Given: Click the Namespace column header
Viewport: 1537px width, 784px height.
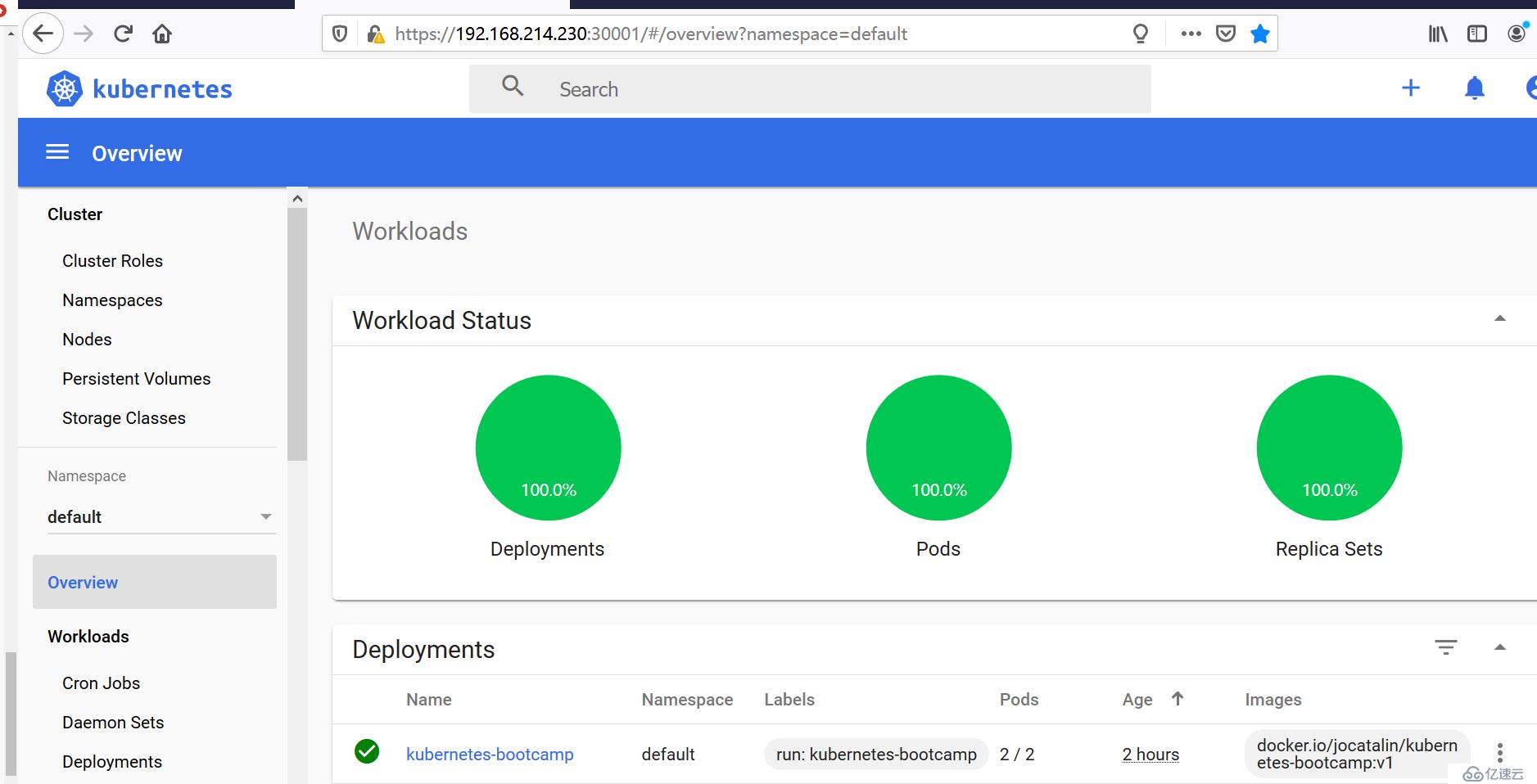Looking at the screenshot, I should click(x=687, y=699).
